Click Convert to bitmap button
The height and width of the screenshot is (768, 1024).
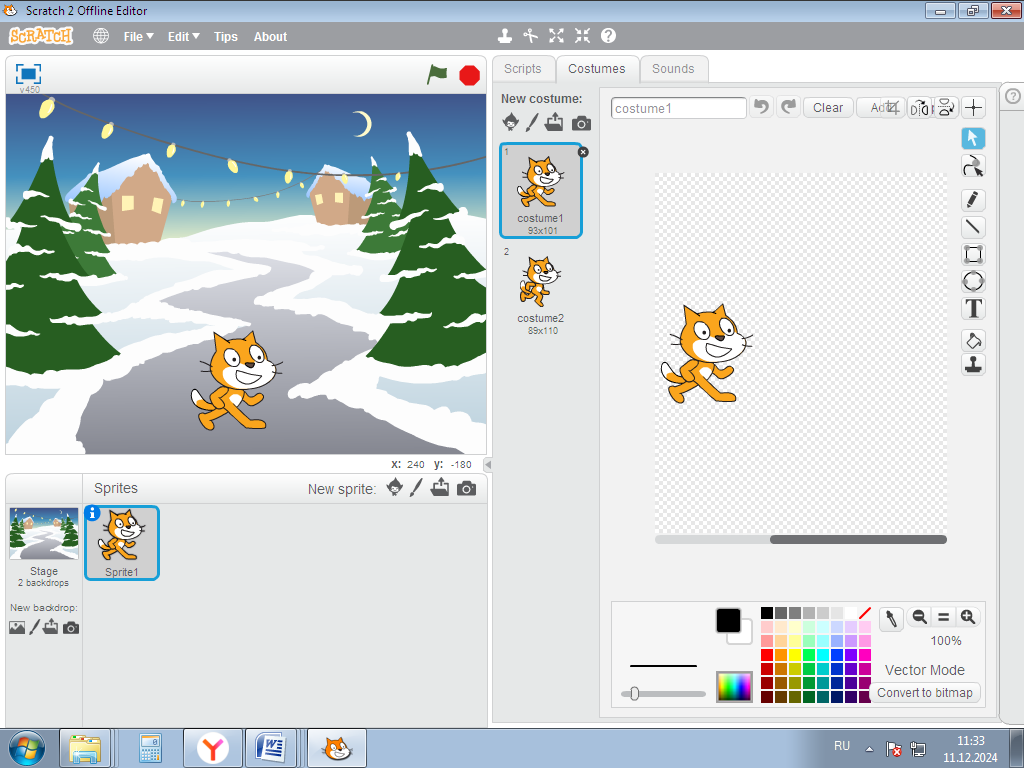coord(925,692)
